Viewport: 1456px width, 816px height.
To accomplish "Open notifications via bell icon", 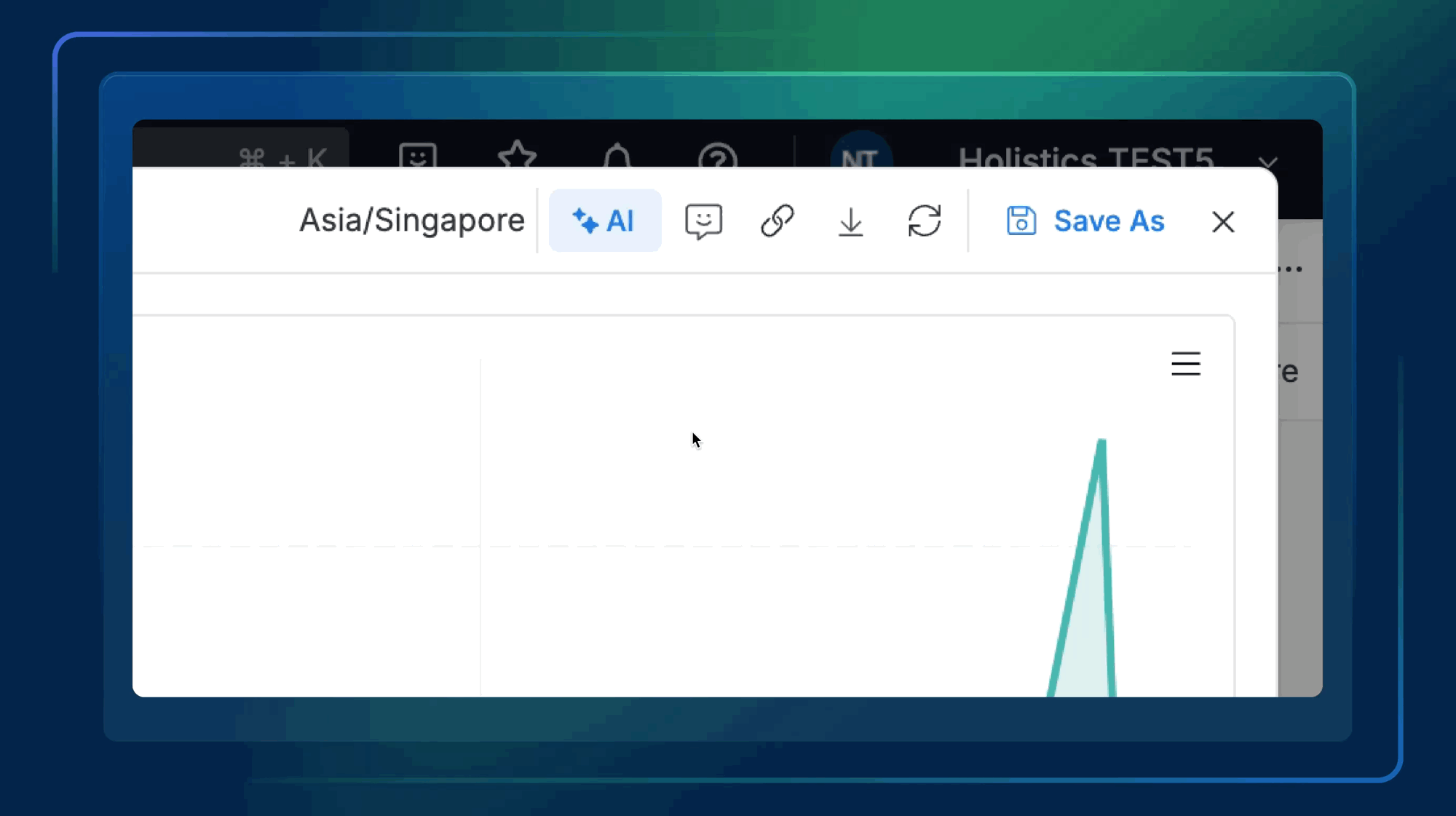I will tap(617, 156).
